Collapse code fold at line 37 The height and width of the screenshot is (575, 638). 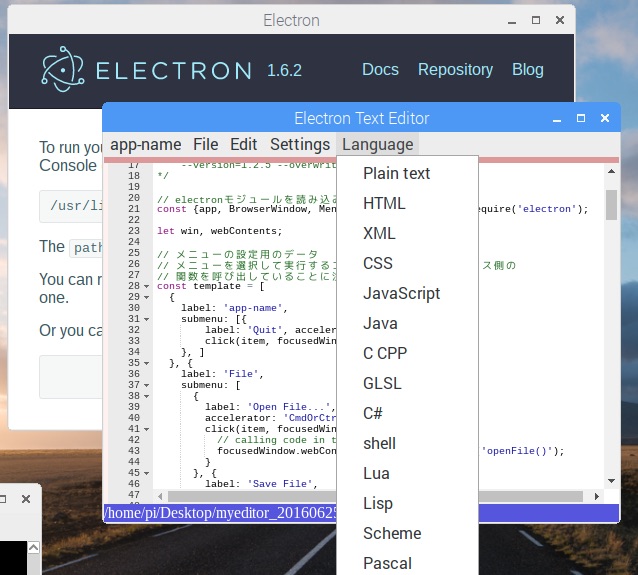(x=146, y=385)
